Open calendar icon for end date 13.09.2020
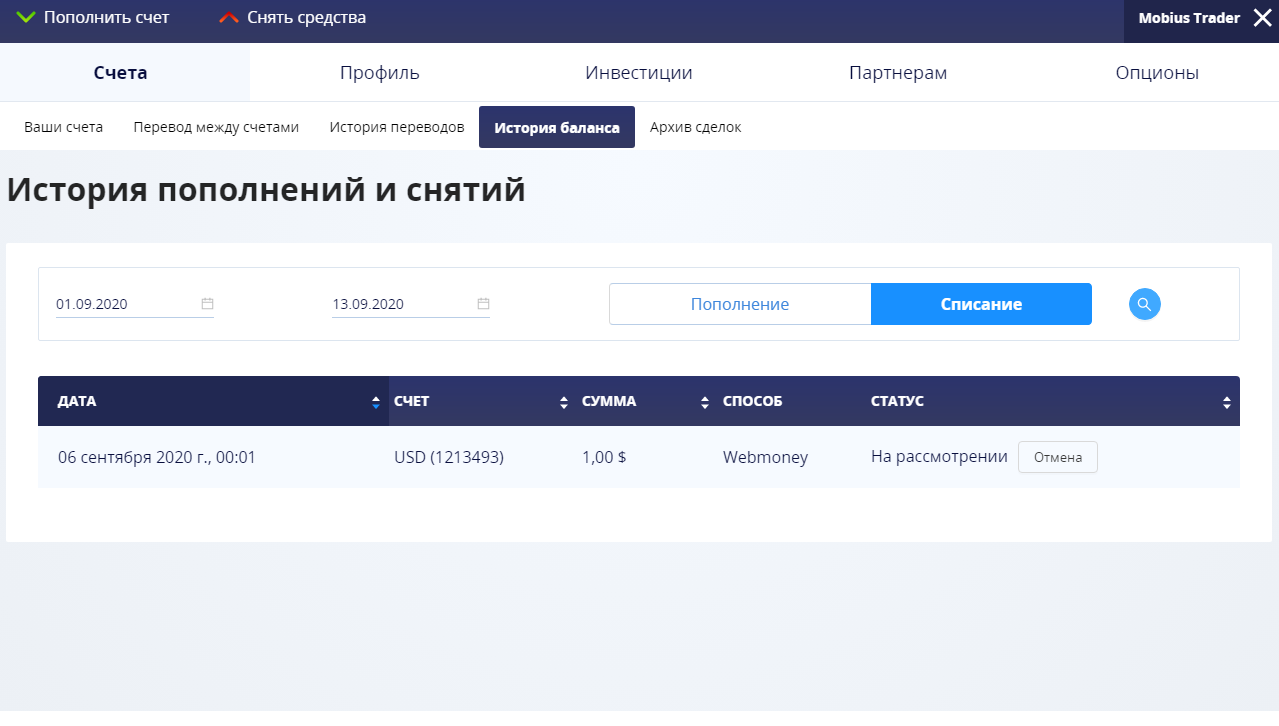Screen dimensions: 1279x726 (x=483, y=304)
